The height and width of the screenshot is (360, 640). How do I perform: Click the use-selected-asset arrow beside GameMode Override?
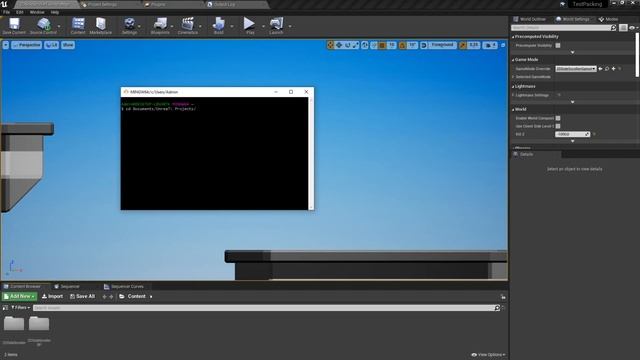600,69
